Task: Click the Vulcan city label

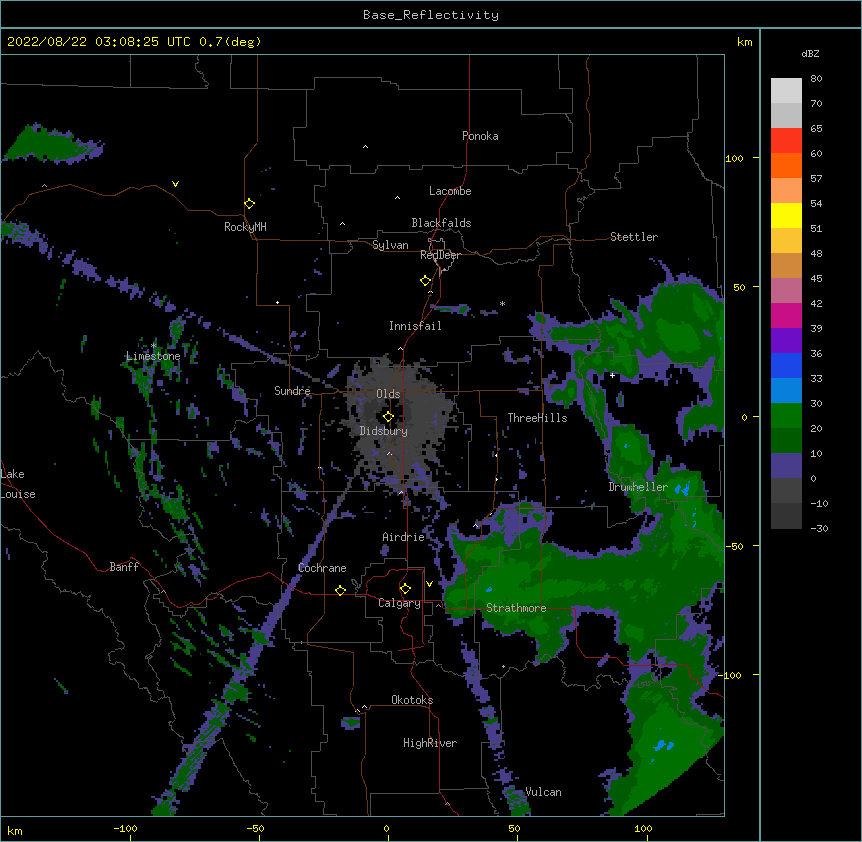Action: (543, 792)
